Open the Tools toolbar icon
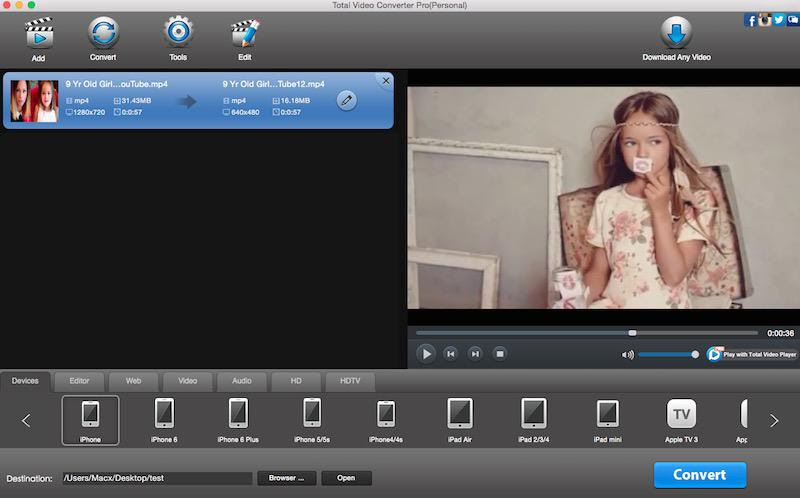 [178, 32]
